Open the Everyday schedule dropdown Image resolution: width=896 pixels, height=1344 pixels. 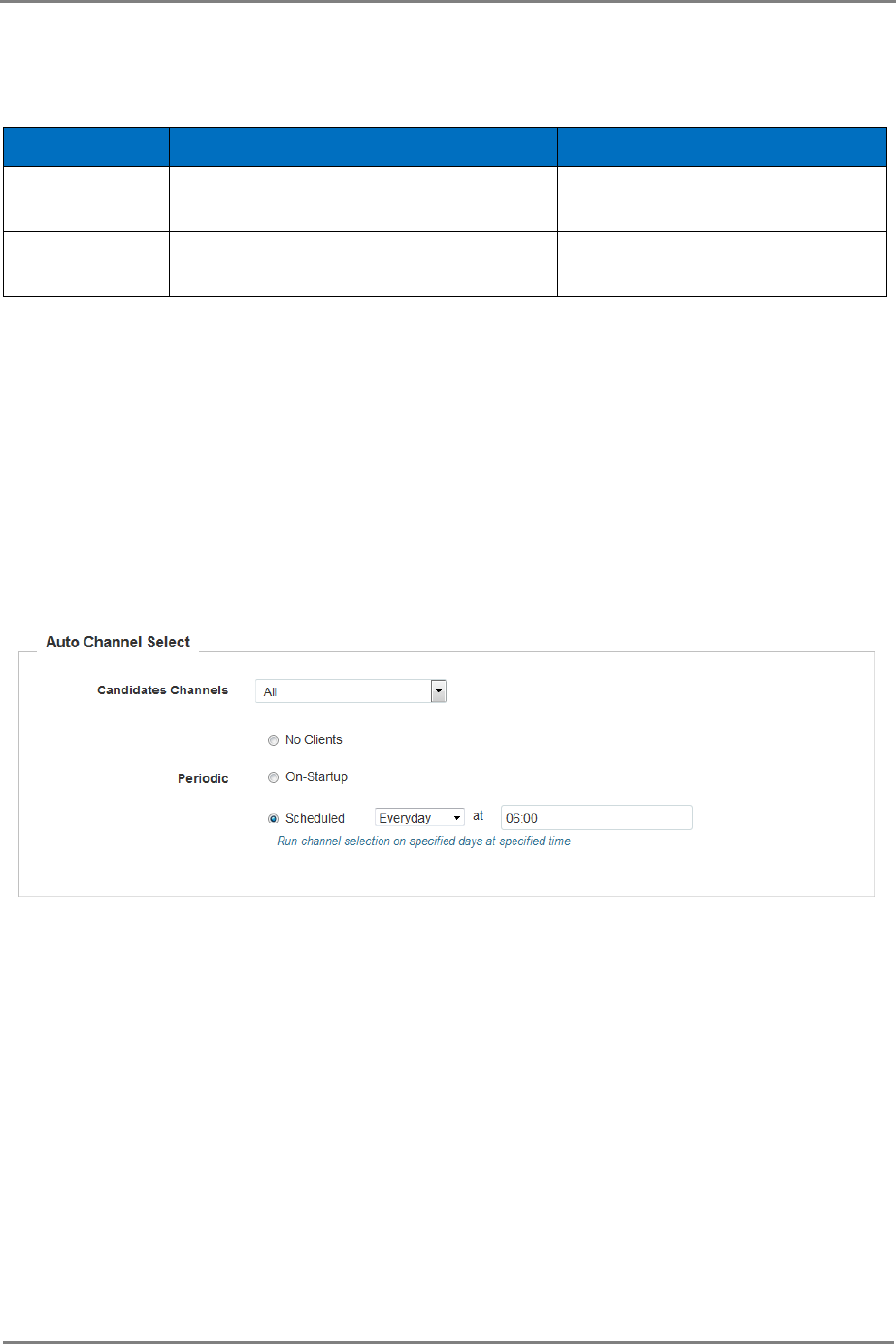tap(419, 818)
